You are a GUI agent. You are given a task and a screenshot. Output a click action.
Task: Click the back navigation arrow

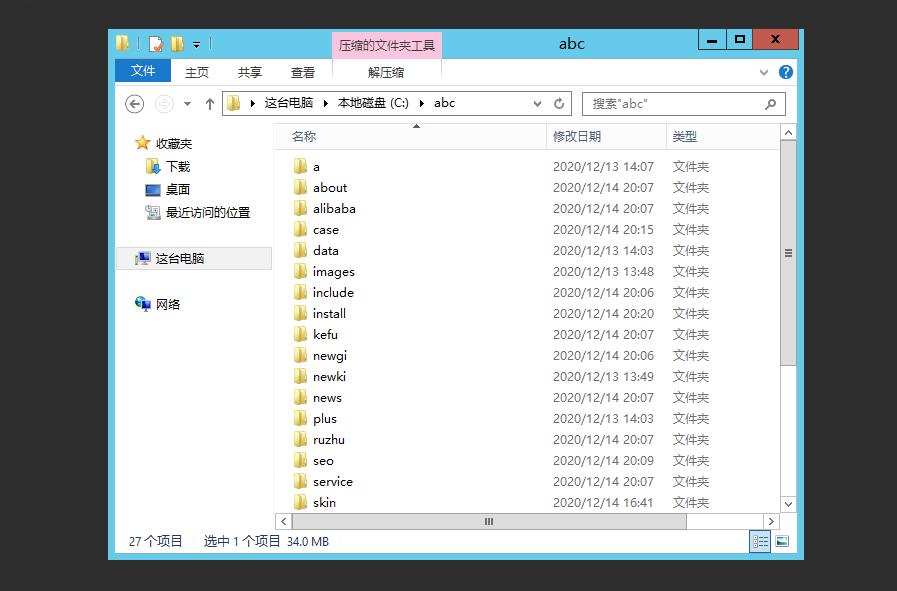tap(133, 103)
